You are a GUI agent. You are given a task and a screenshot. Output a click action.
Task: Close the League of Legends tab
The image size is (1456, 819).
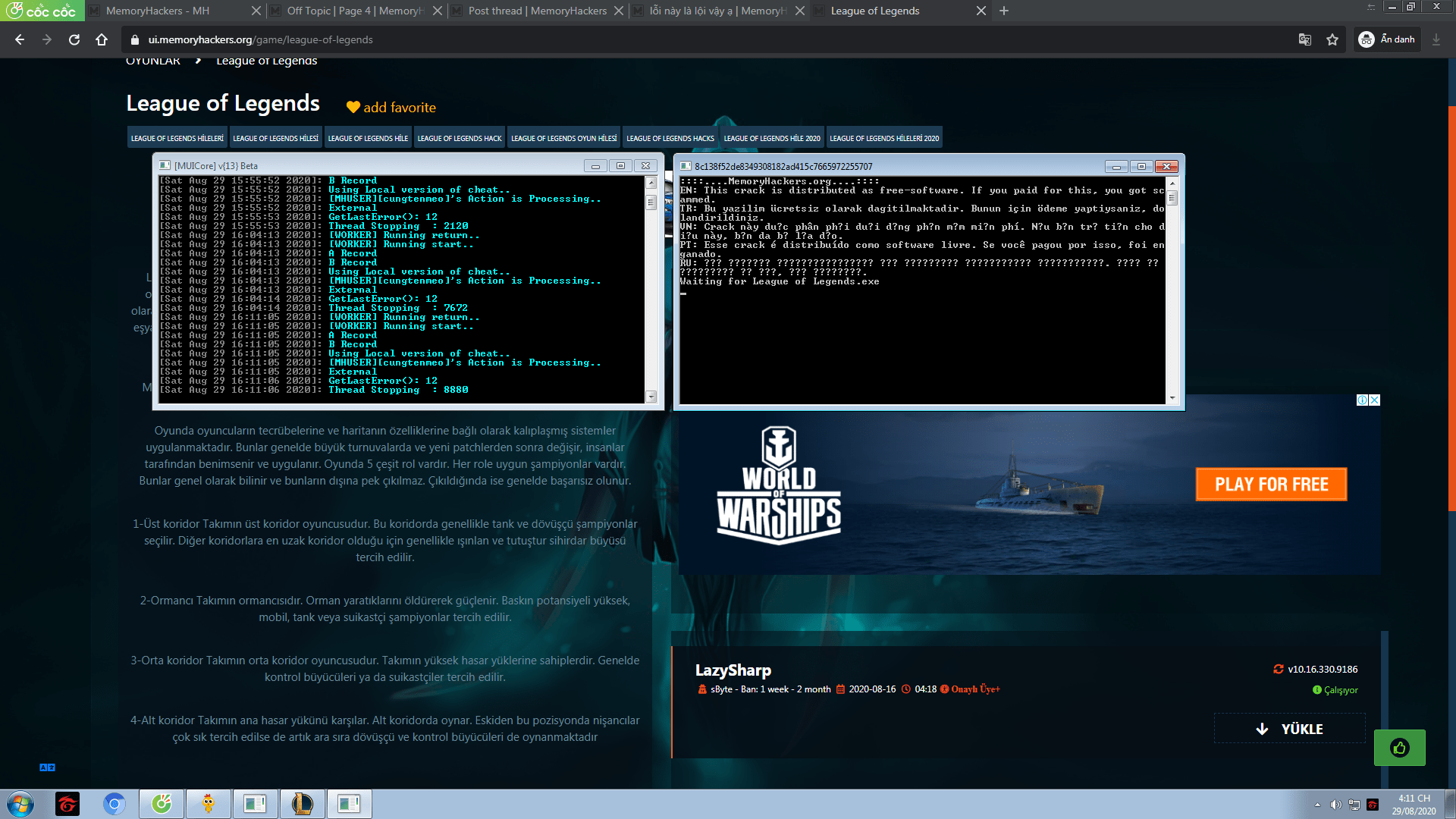click(981, 11)
